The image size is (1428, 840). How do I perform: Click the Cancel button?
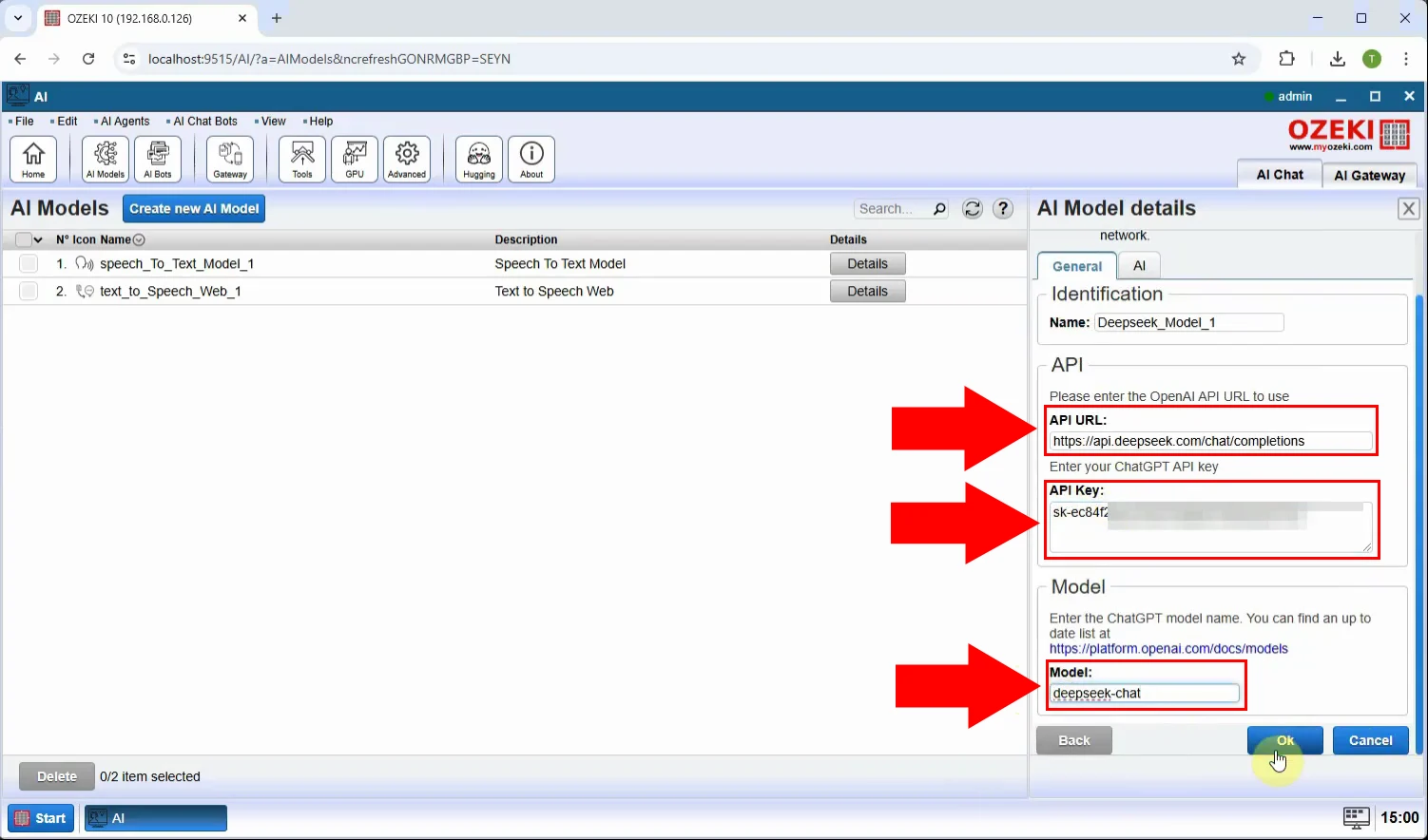pyautogui.click(x=1370, y=740)
